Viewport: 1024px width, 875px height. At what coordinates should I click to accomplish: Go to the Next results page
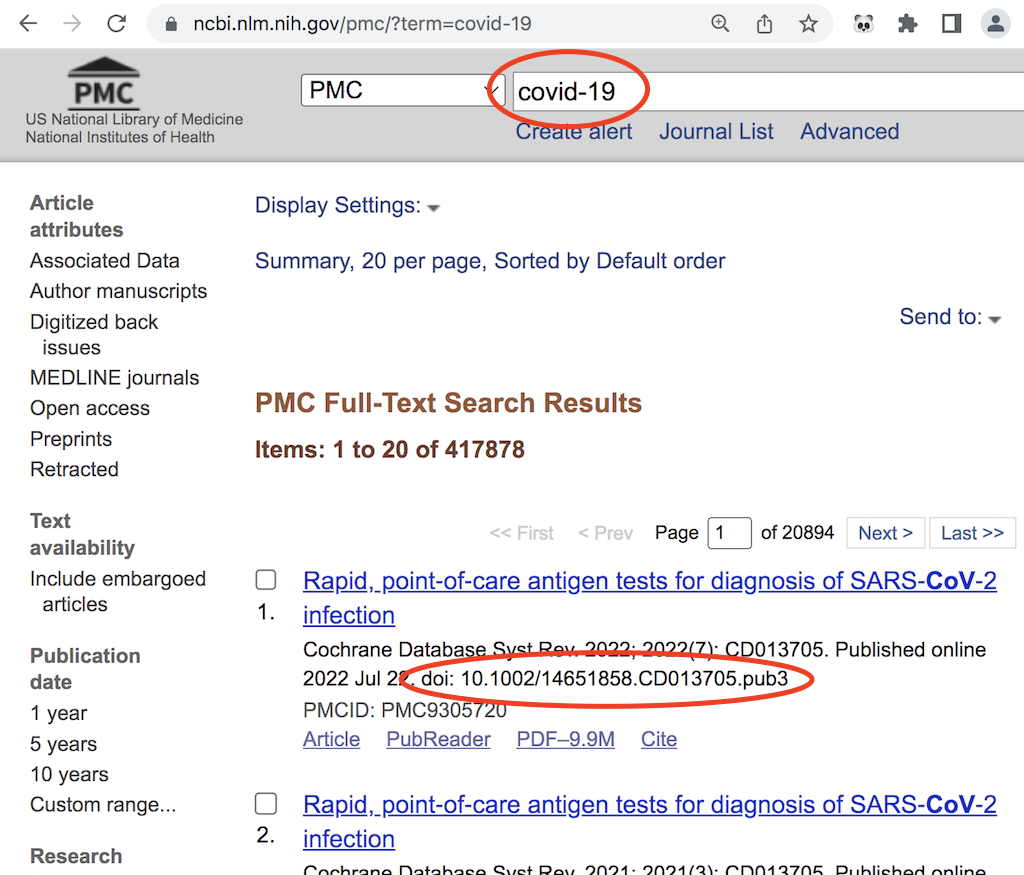point(885,533)
